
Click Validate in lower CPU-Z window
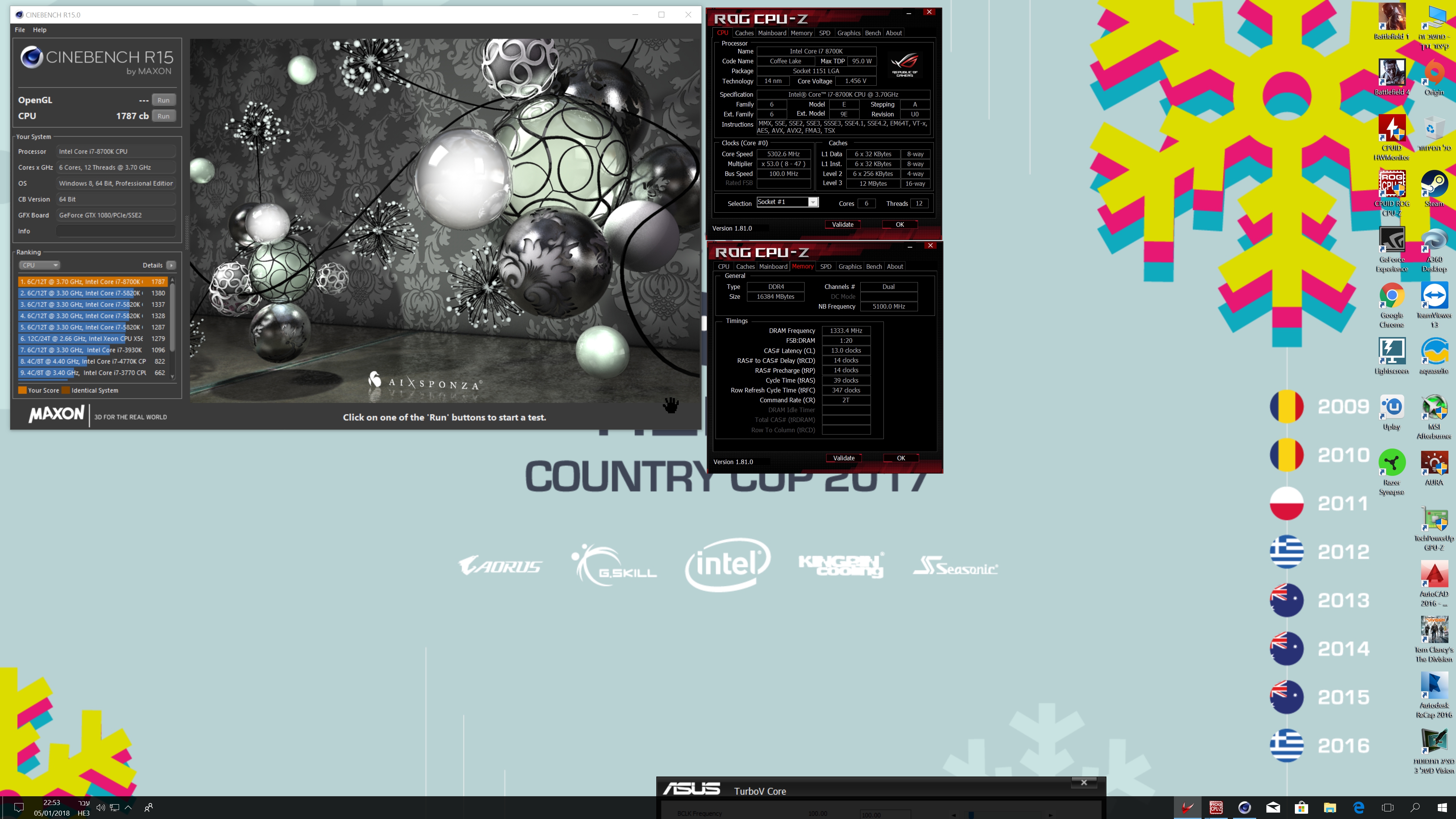coord(844,458)
